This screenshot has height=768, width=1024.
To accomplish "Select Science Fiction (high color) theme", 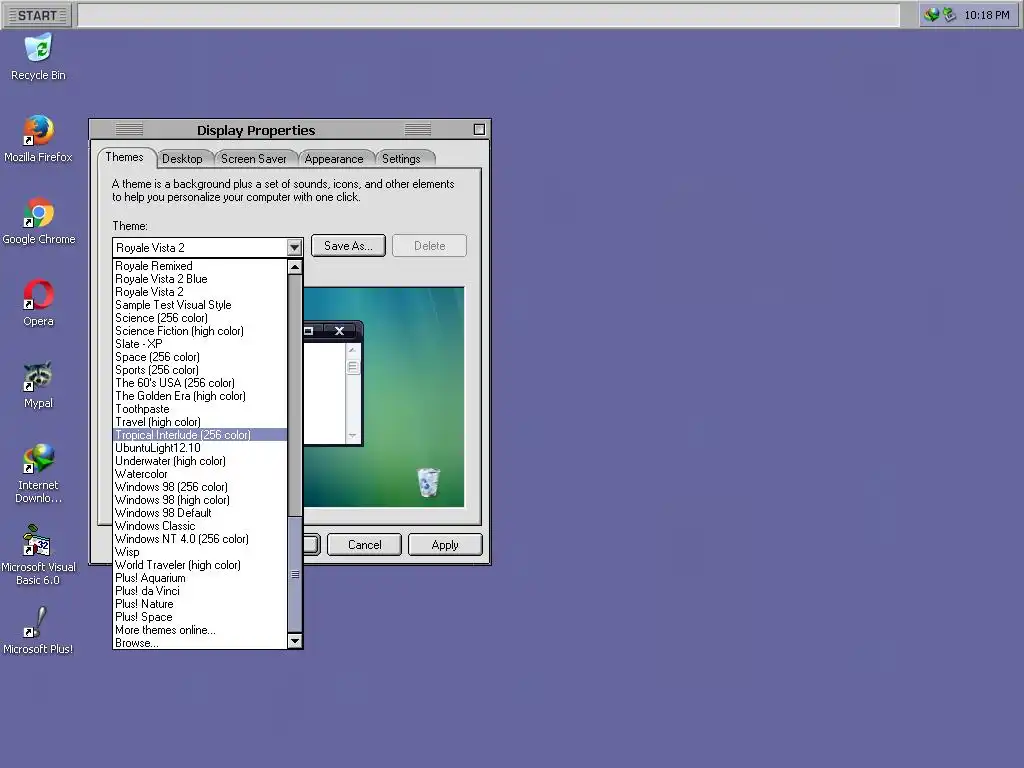I will point(200,331).
